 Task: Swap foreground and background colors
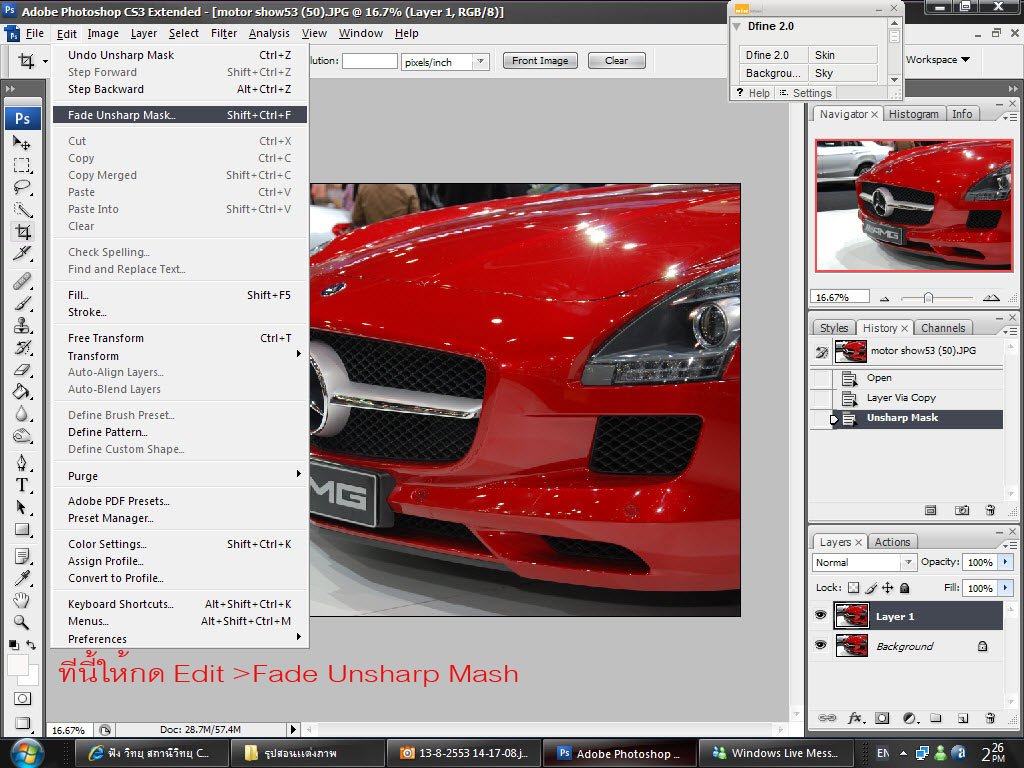31,645
